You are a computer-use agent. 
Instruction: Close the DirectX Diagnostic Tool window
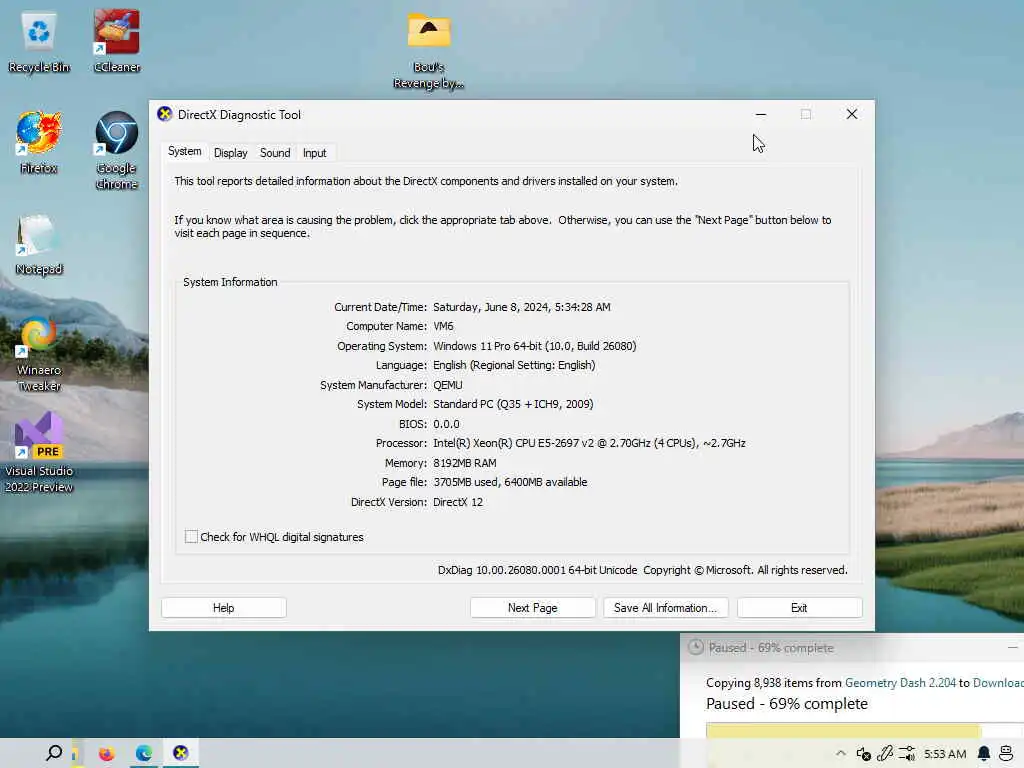pyautogui.click(x=852, y=114)
